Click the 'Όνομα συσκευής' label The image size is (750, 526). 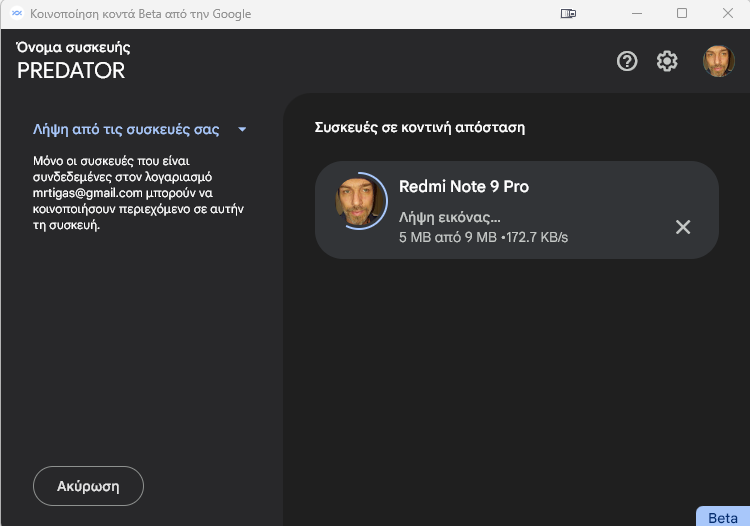click(73, 47)
